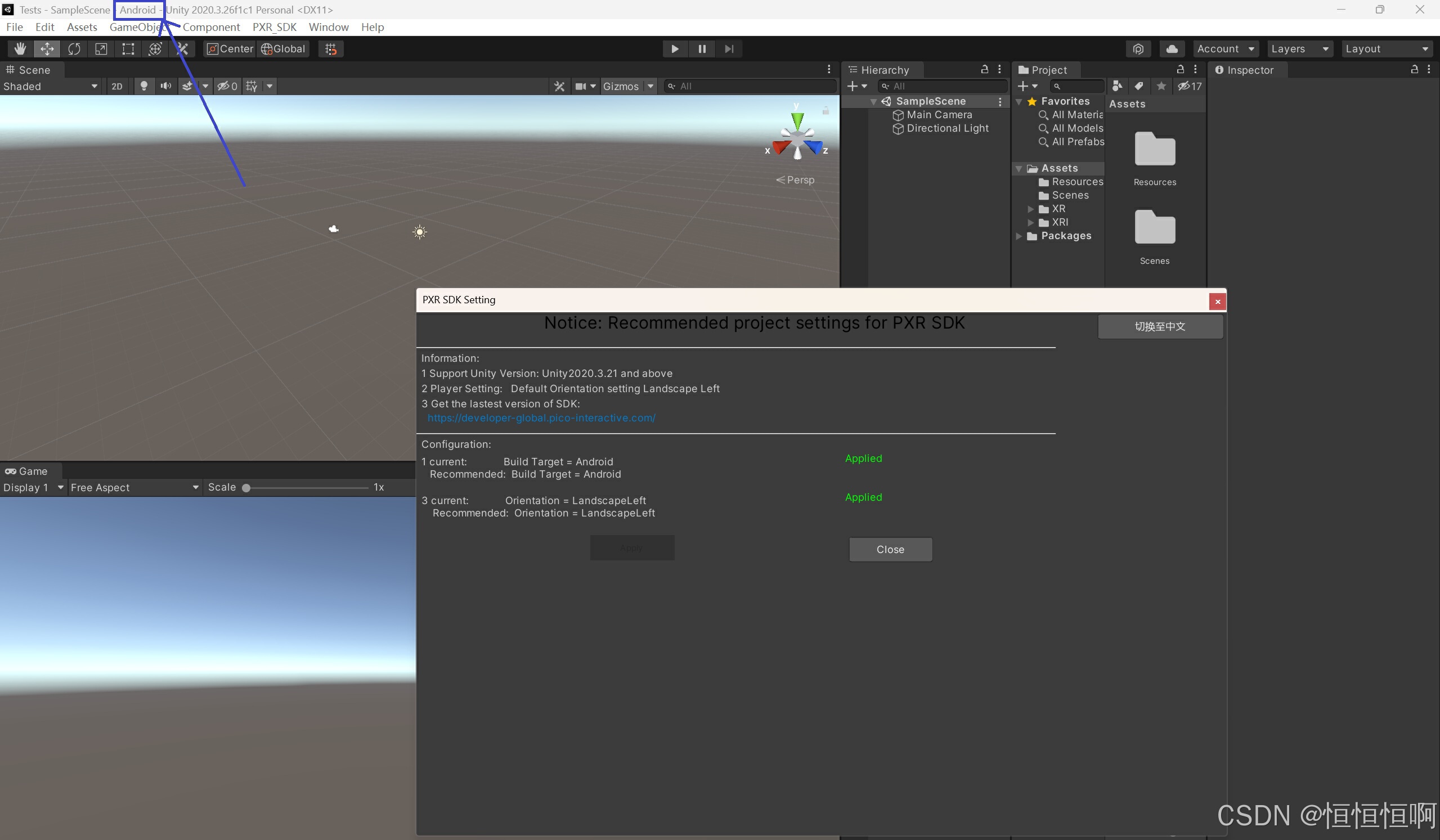
Task: Open the Layers dropdown
Action: pyautogui.click(x=1299, y=48)
